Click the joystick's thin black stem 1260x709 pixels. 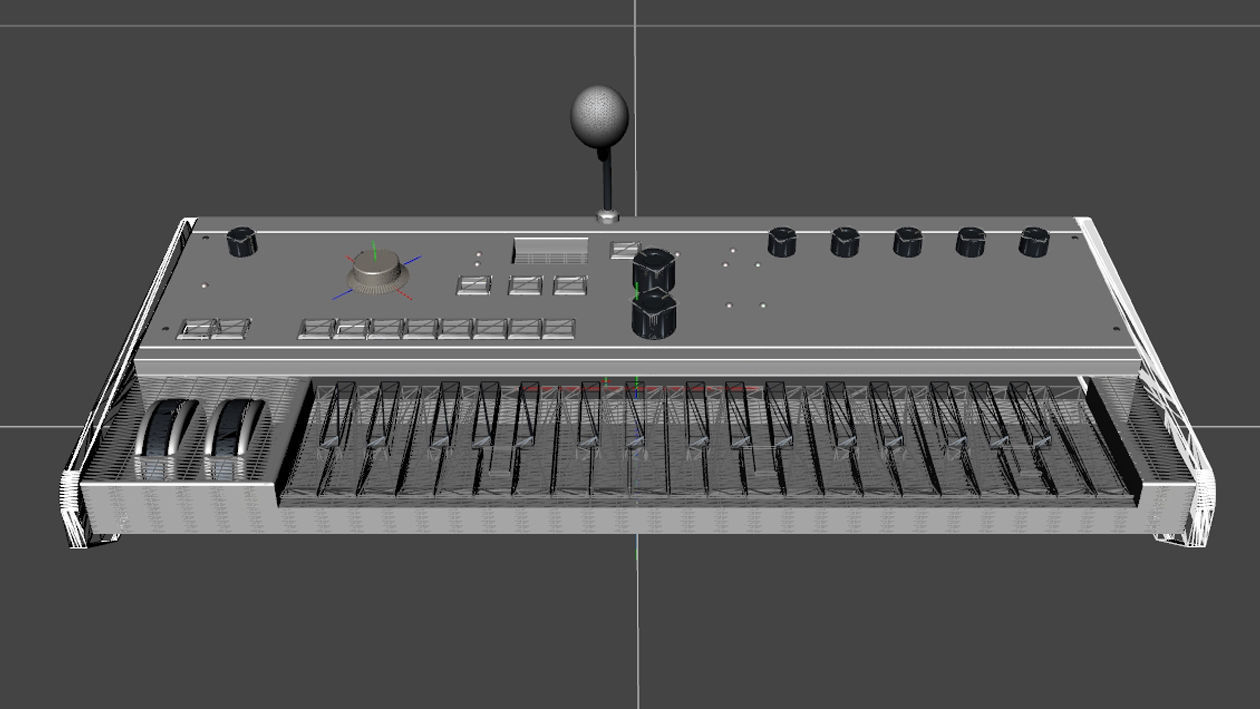(x=606, y=181)
